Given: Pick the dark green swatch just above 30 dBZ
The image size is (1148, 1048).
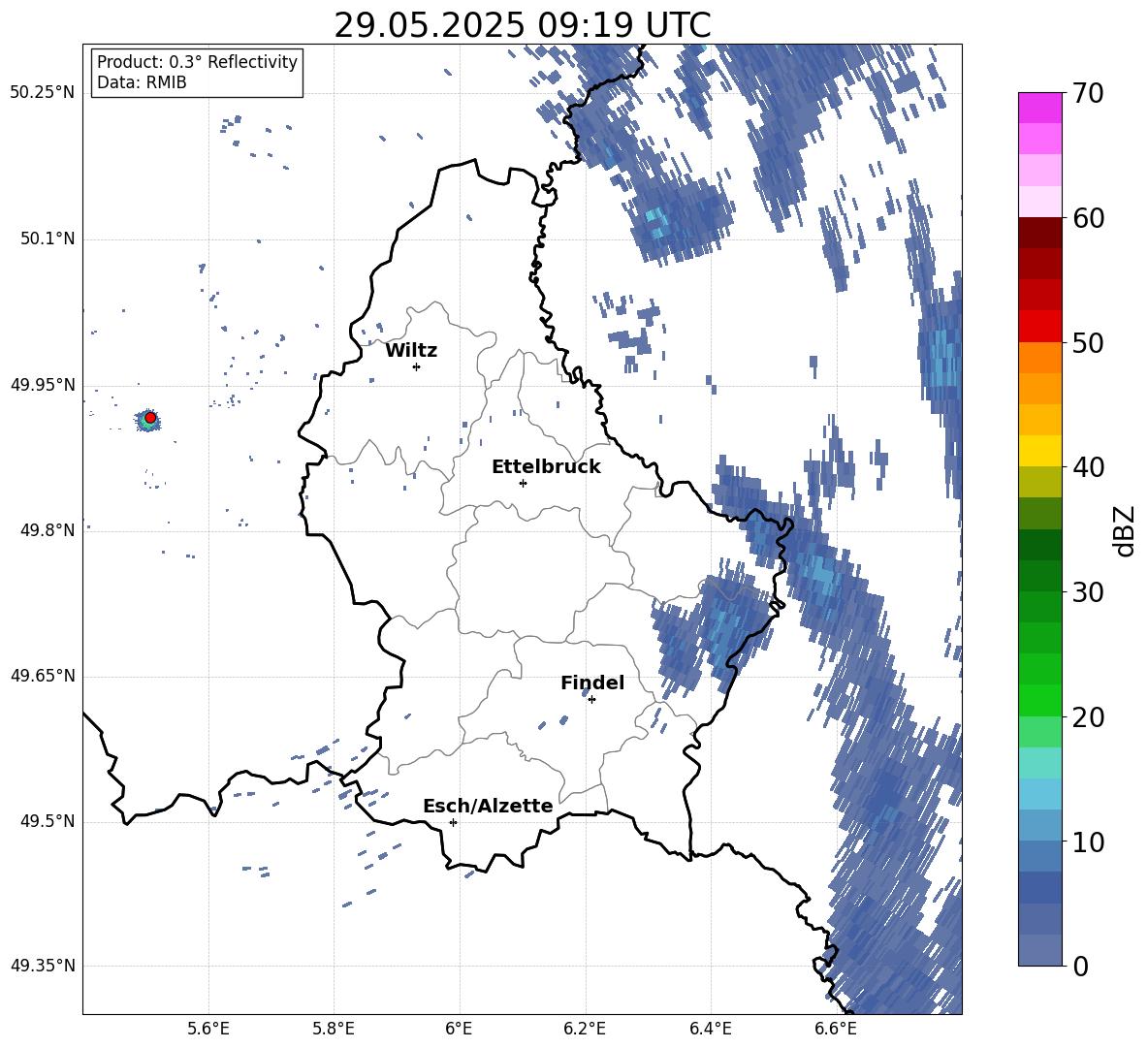Looking at the screenshot, I should pos(1039,576).
